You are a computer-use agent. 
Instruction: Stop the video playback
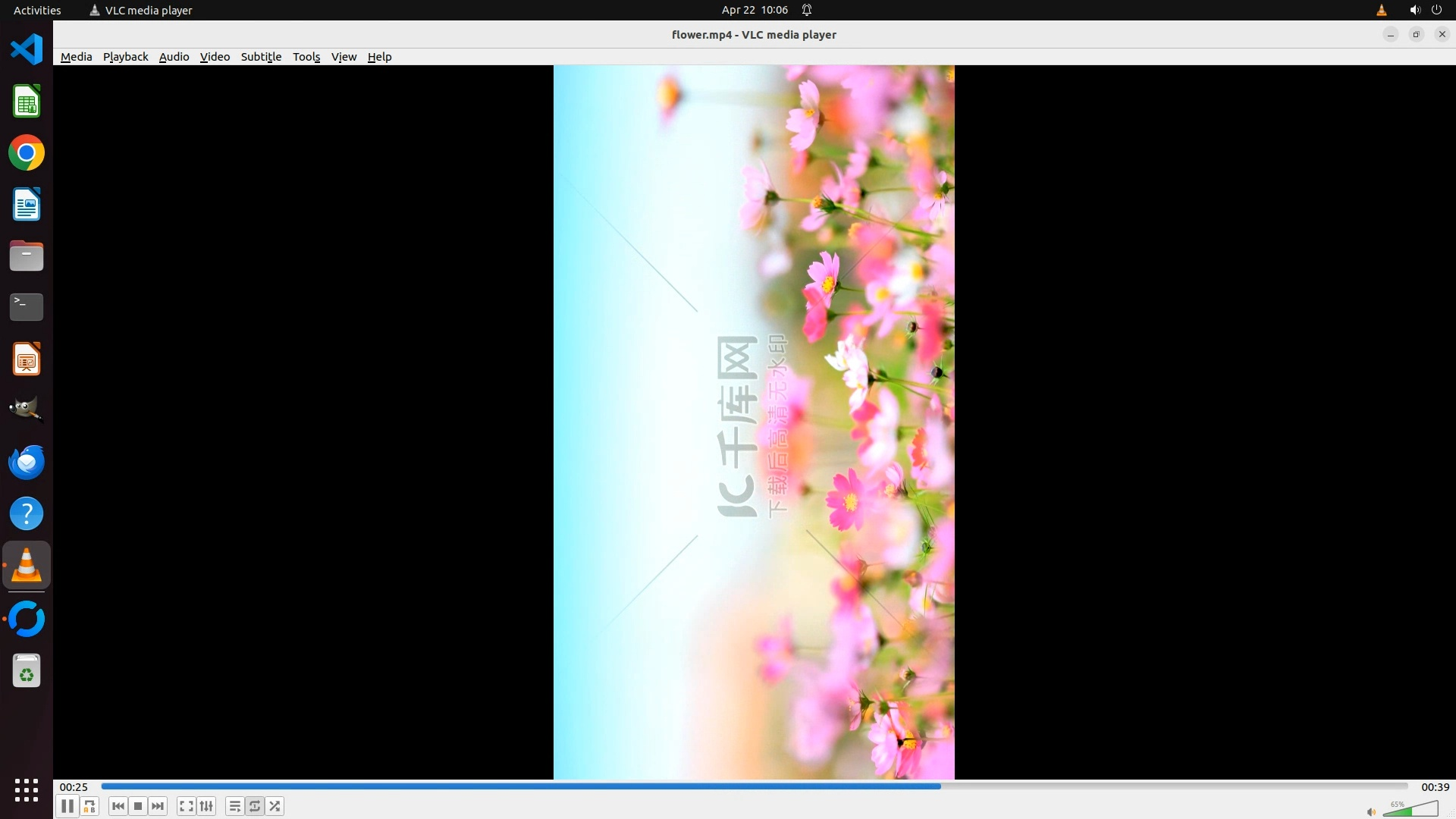(x=138, y=806)
